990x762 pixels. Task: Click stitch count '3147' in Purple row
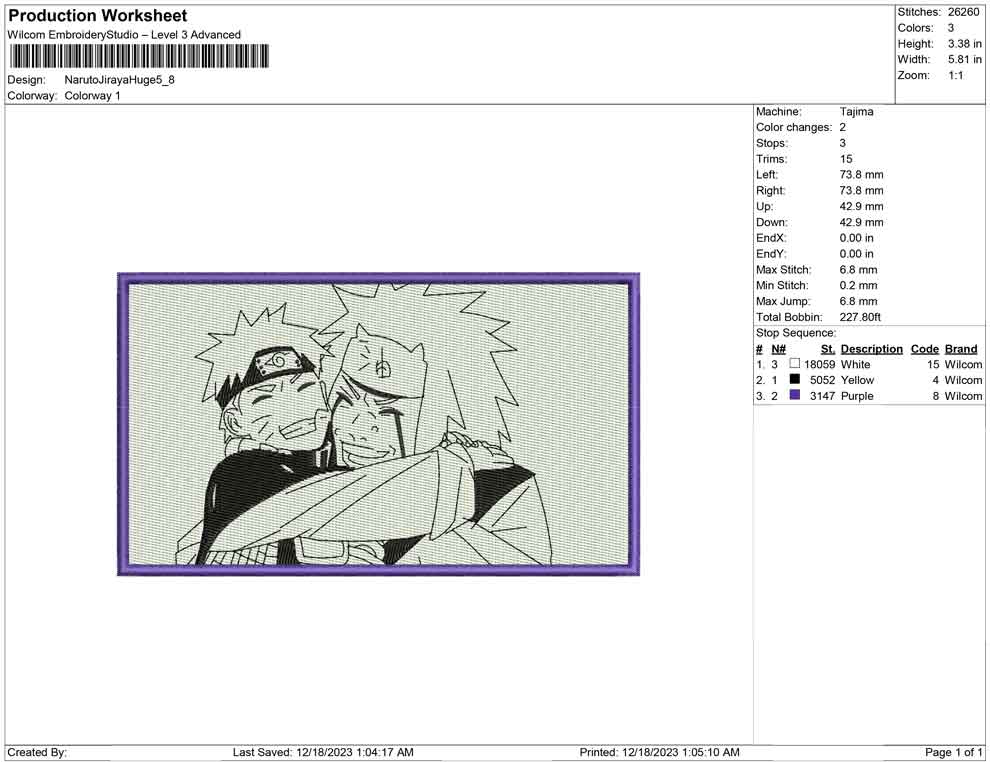(x=823, y=396)
